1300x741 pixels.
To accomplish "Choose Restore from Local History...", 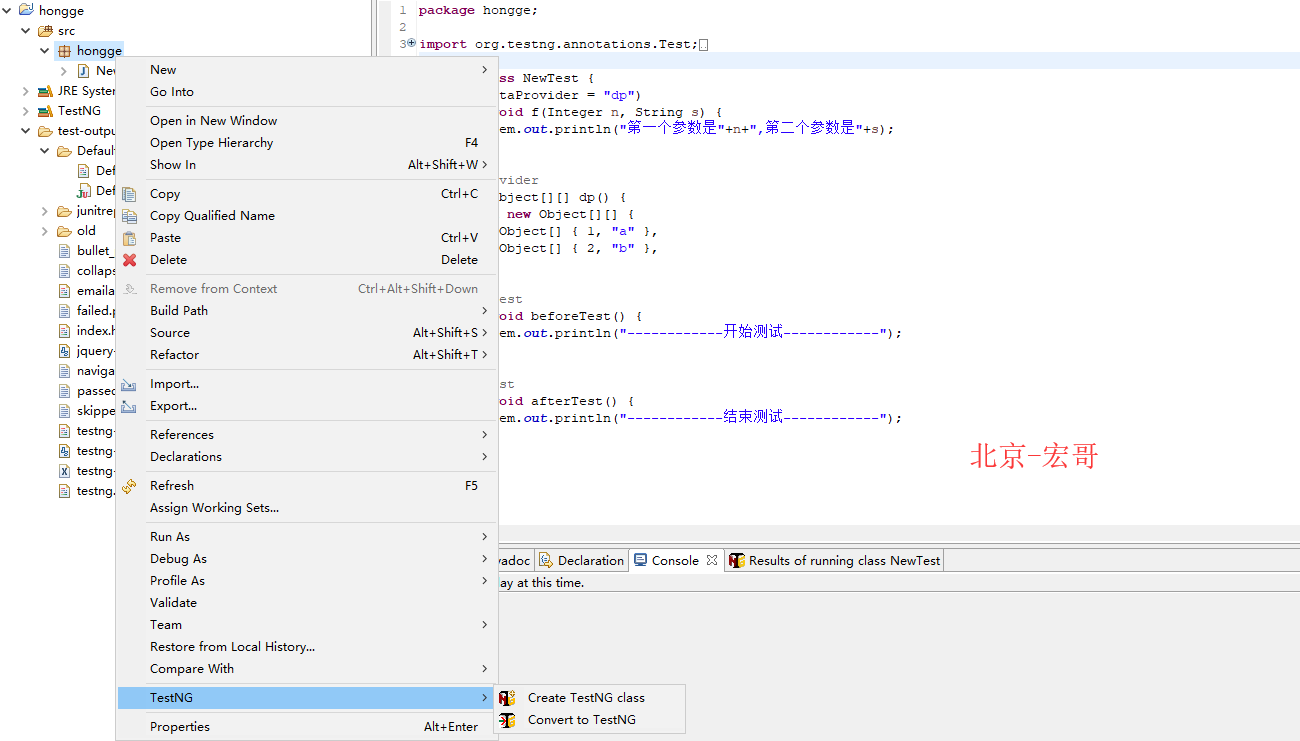I will tap(306, 647).
